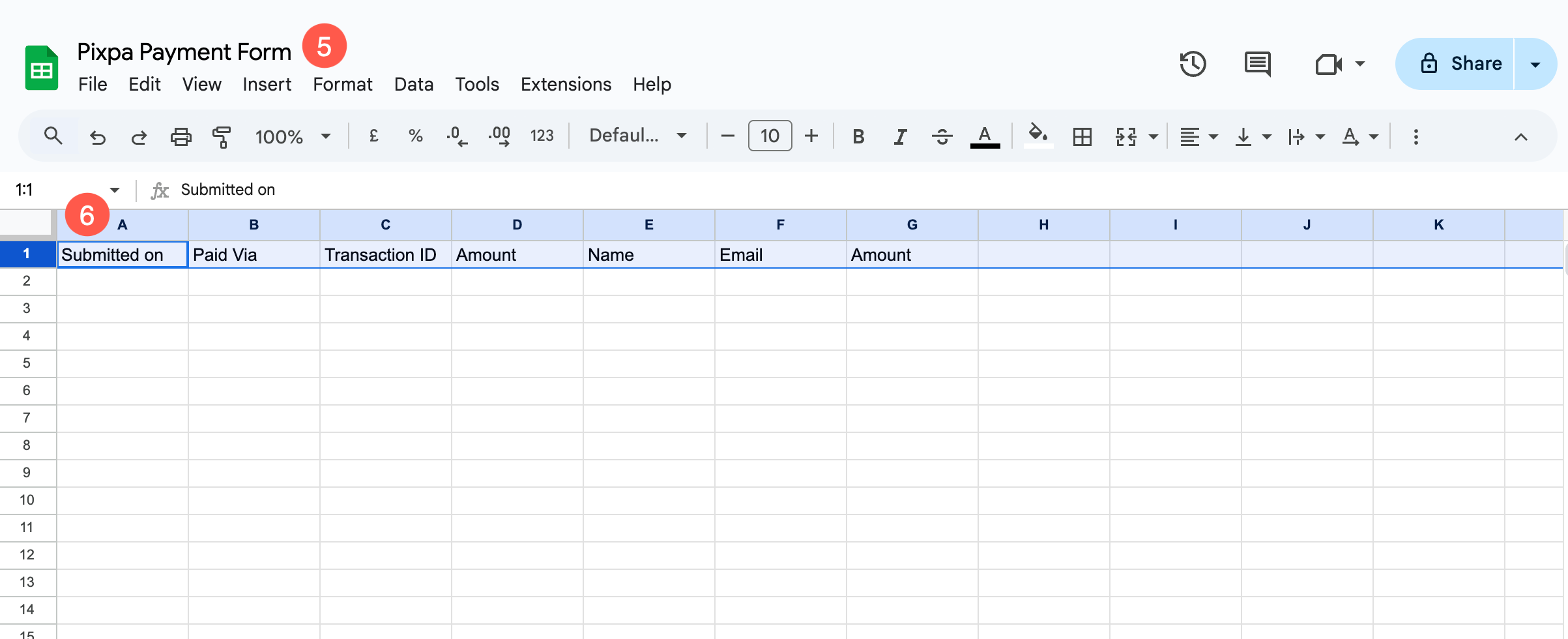Open the Share options arrow
This screenshot has height=639, width=1568.
pos(1535,64)
